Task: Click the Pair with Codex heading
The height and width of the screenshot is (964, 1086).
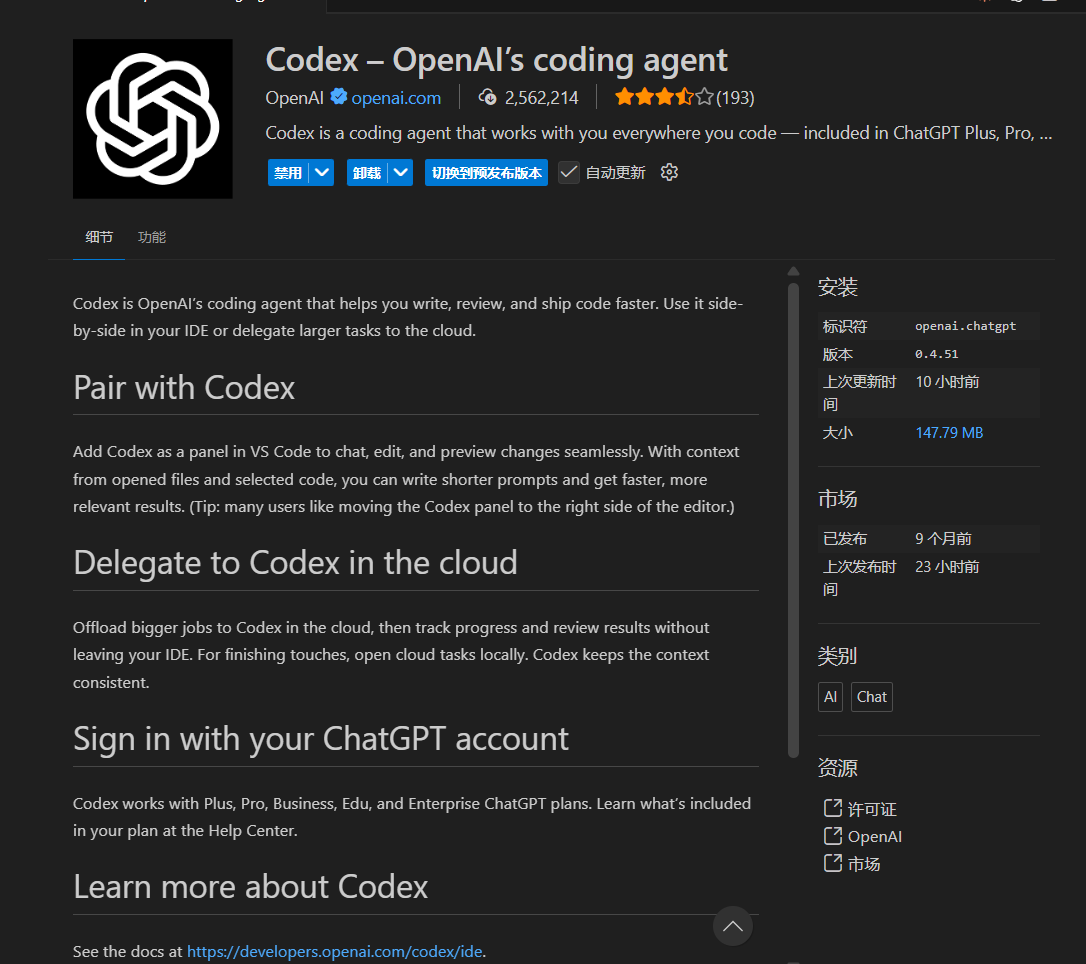Action: coord(184,388)
